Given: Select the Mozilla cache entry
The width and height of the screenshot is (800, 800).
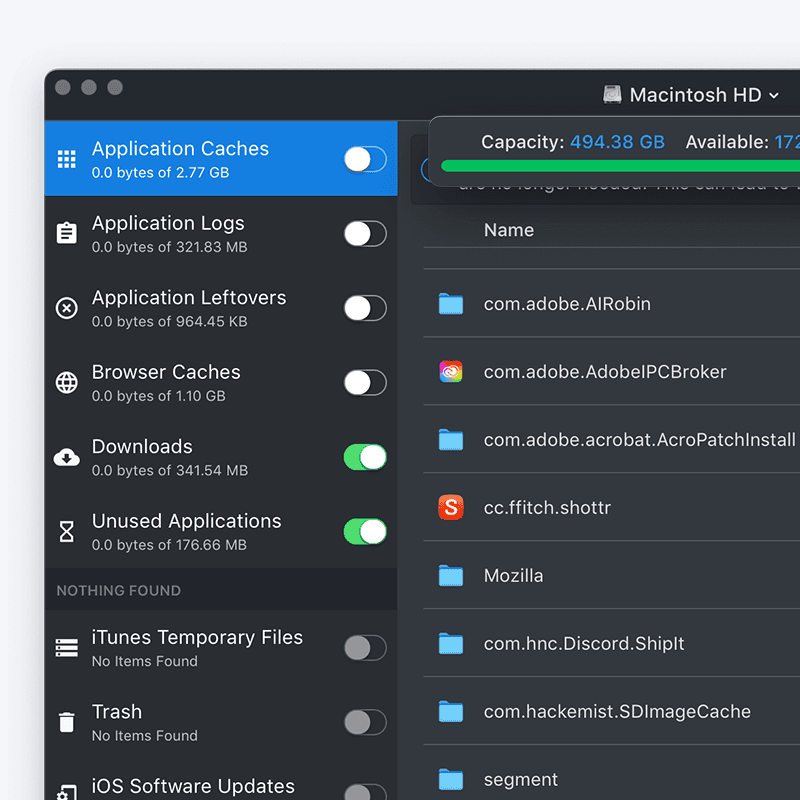Looking at the screenshot, I should pyautogui.click(x=612, y=575).
